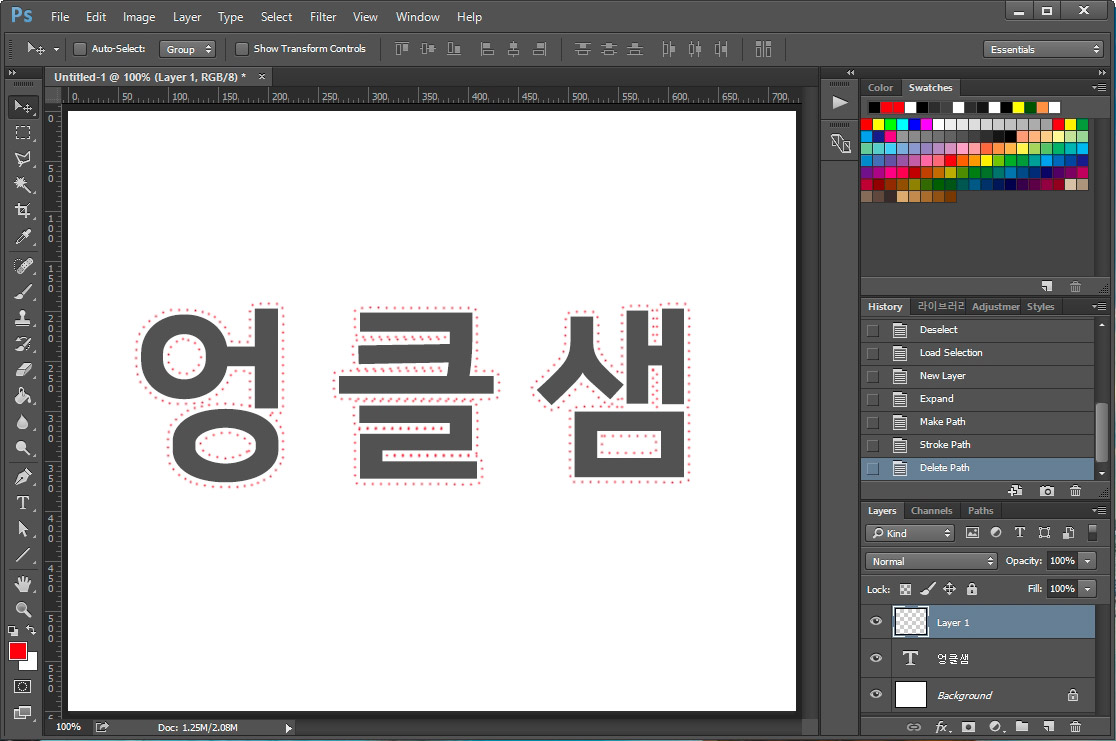Toggle lock transparent pixels

[905, 589]
